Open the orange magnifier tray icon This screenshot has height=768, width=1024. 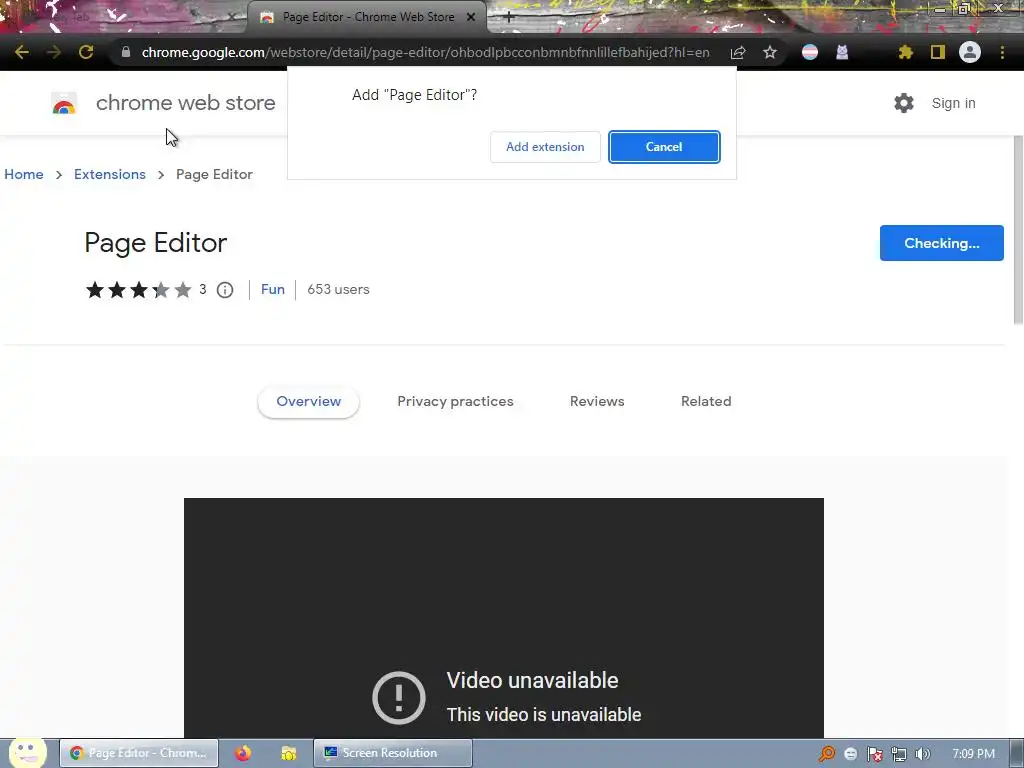coord(827,754)
